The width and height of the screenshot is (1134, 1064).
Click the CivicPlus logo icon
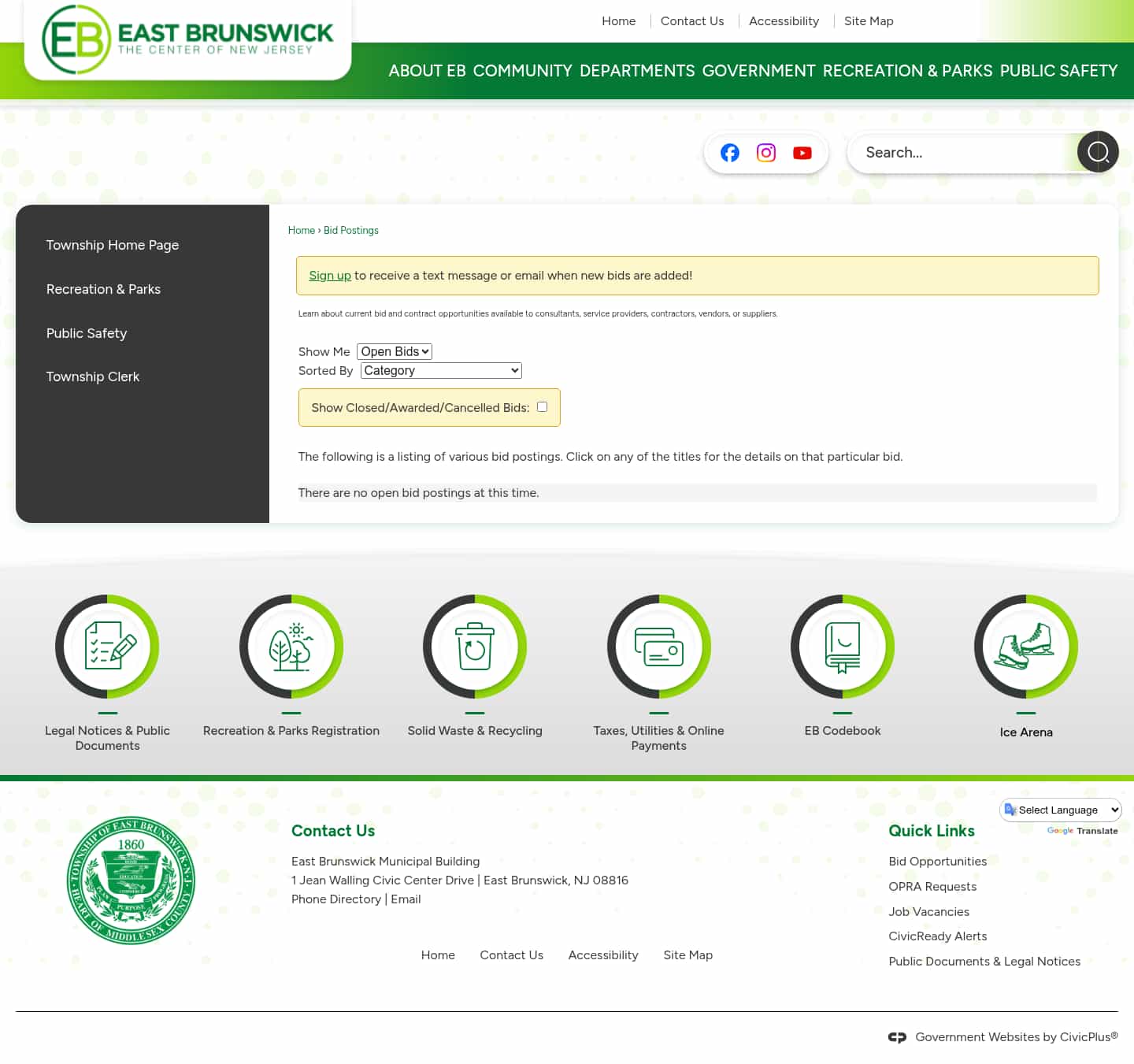coord(897,1037)
